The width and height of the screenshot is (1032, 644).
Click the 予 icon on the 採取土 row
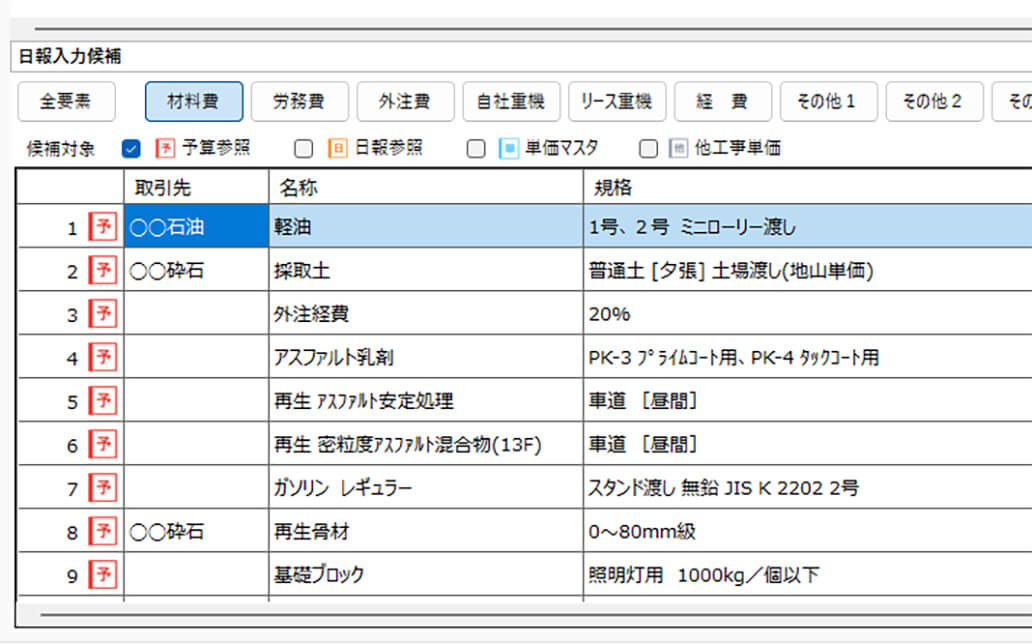(103, 270)
